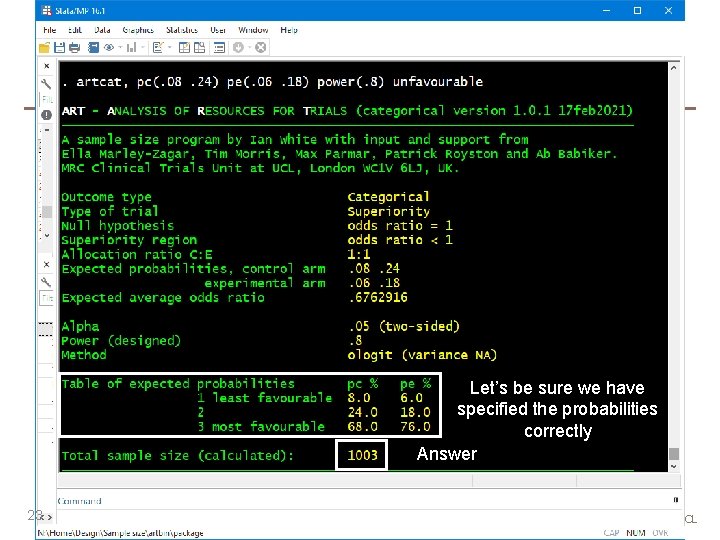The width and height of the screenshot is (720, 540).
Task: Click the lower-left panel wrench icon
Action: coord(46,282)
